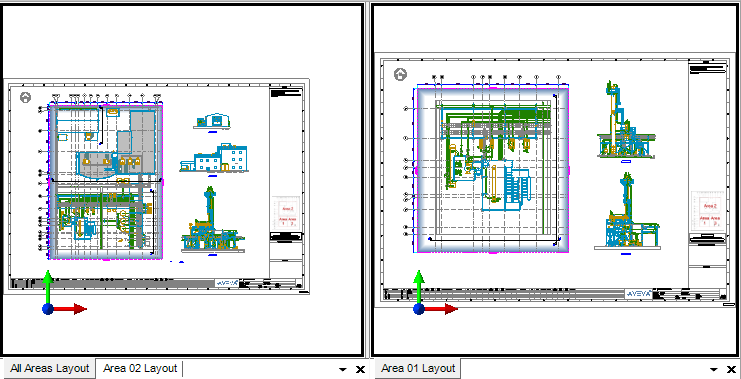This screenshot has width=741, height=379.
Task: Open the tab list dropdown beside Area 02 Layout
Action: (343, 370)
